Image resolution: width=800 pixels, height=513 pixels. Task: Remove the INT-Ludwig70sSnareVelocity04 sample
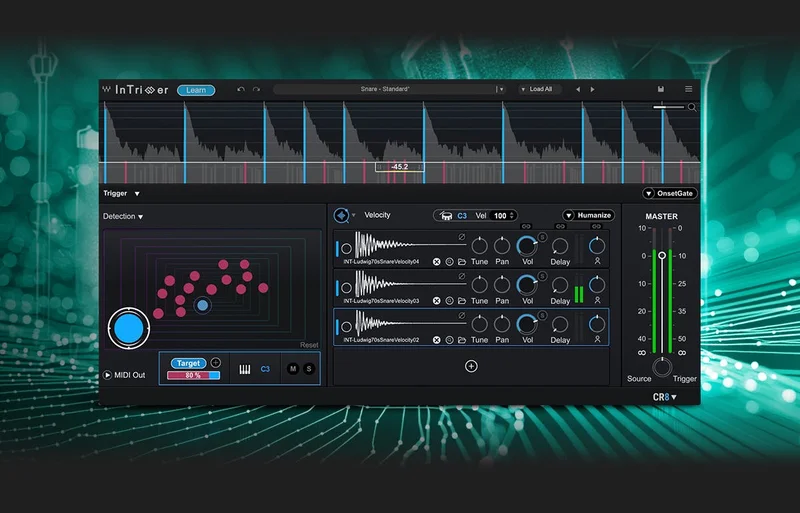coord(436,262)
